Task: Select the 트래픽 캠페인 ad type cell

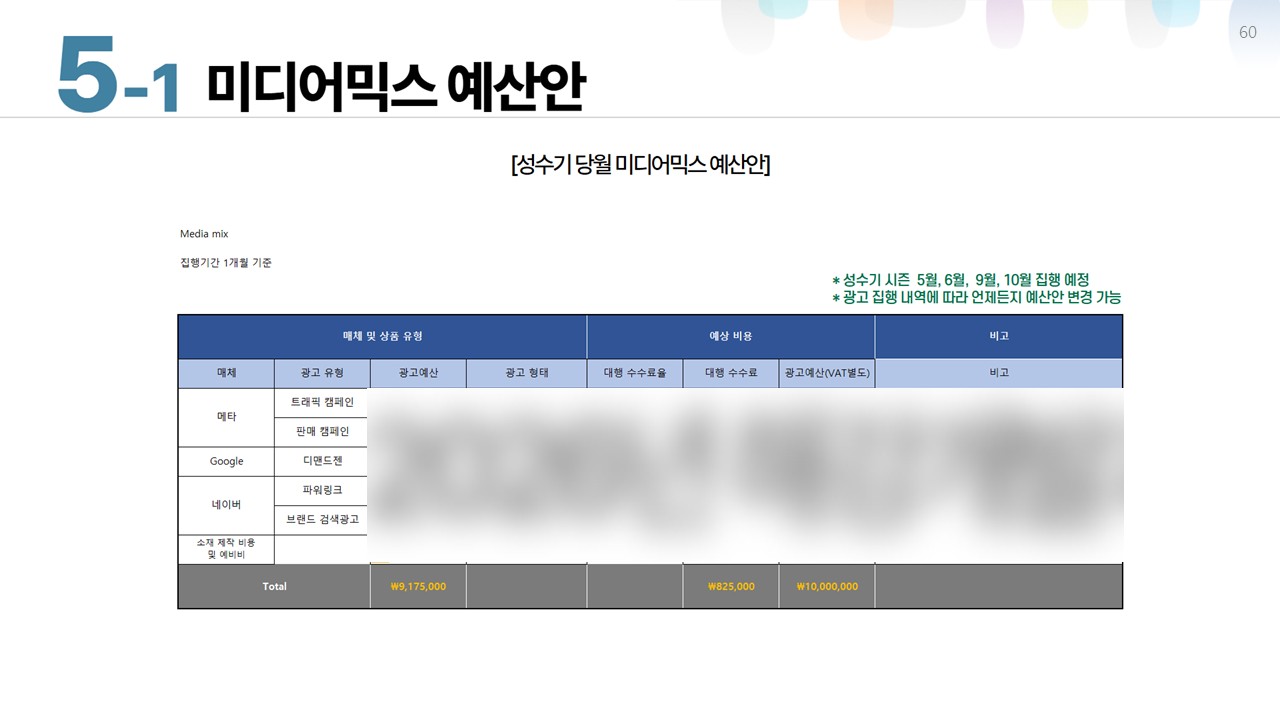Action: [322, 402]
